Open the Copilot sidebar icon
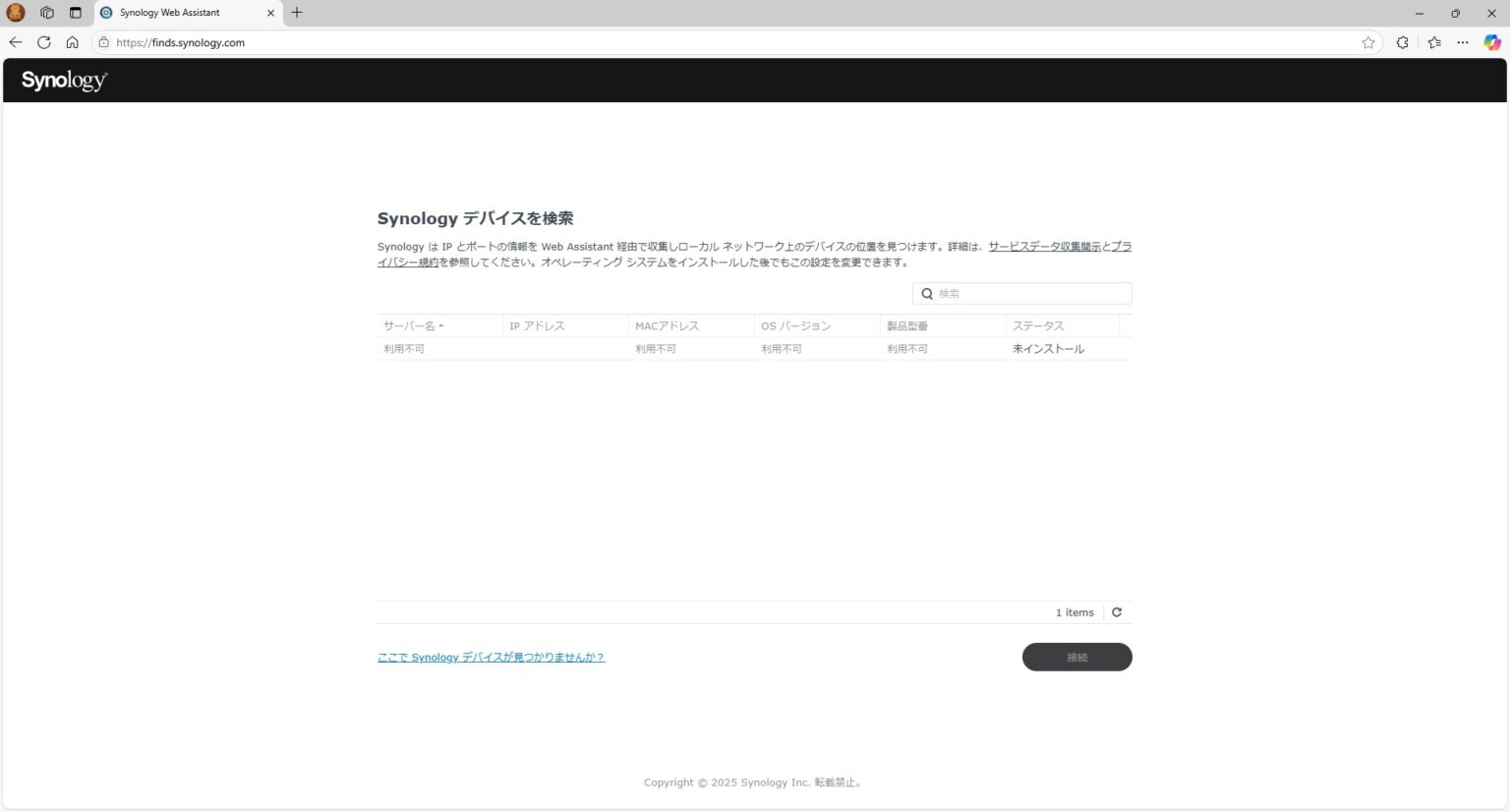Viewport: 1510px width, 812px height. coord(1491,42)
